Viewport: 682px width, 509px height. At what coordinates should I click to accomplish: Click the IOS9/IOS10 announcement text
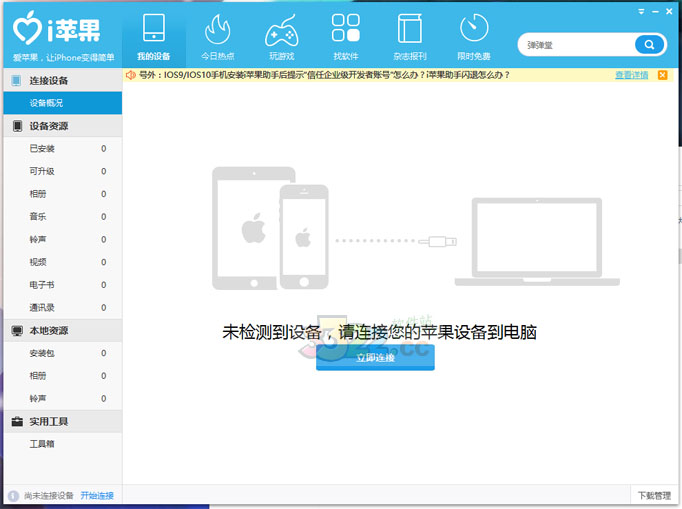tap(324, 75)
